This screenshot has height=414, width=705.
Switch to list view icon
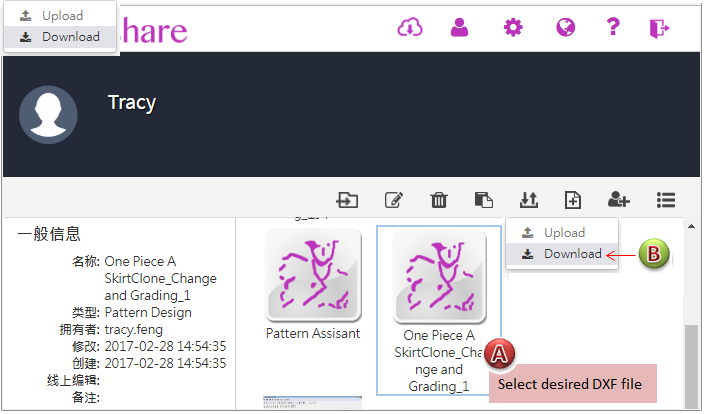point(666,200)
